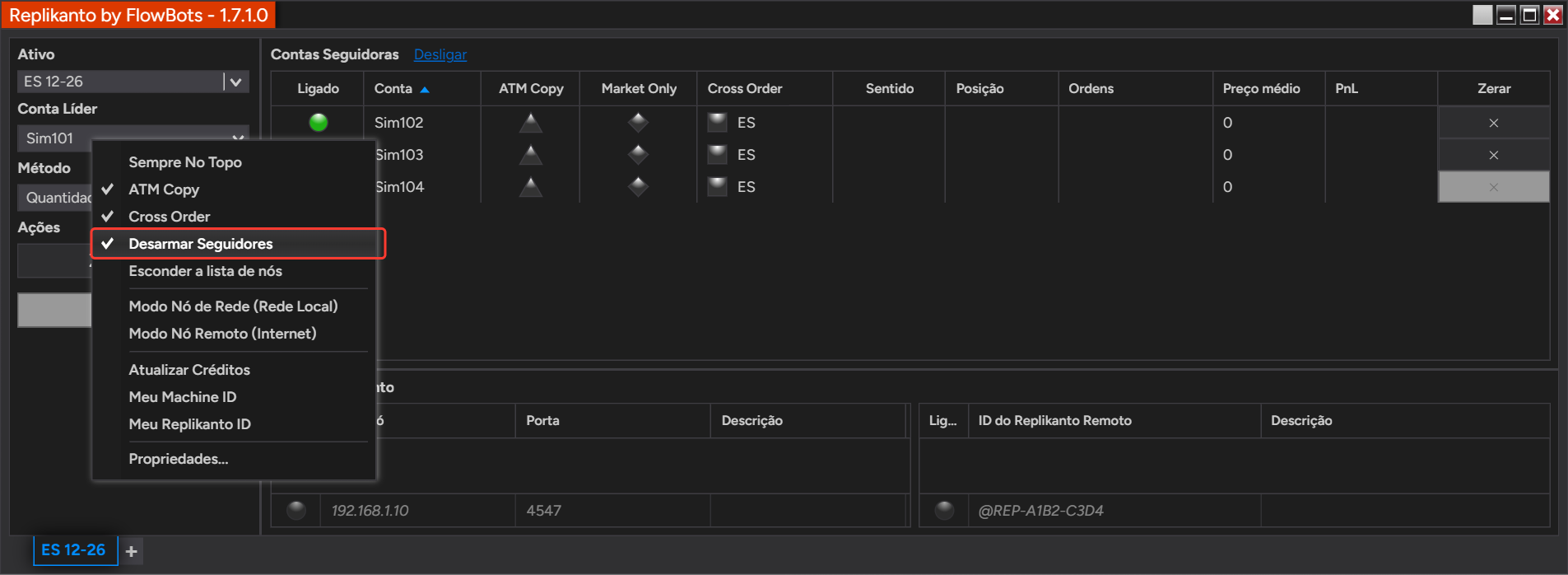Click the Zerar X button for Sim103

1493,155
